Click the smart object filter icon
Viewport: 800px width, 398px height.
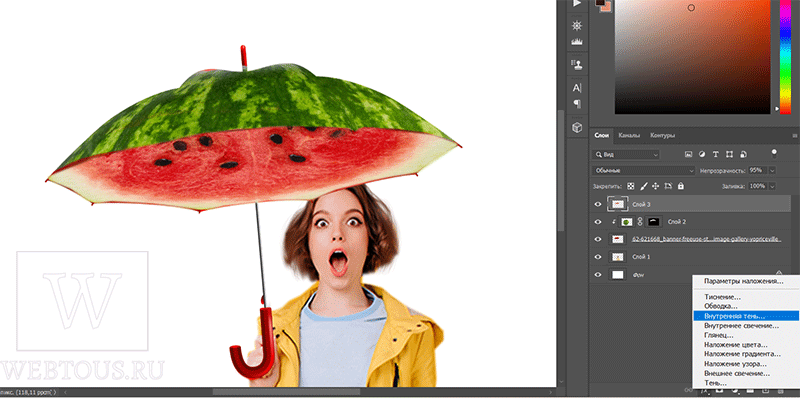(743, 154)
